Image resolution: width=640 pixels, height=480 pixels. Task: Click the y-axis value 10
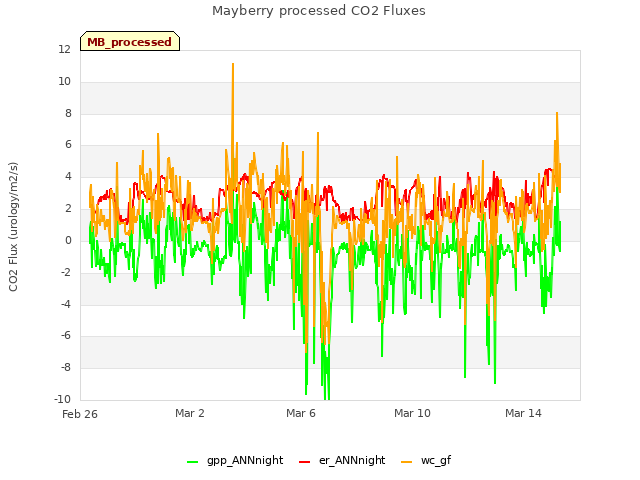[64, 81]
